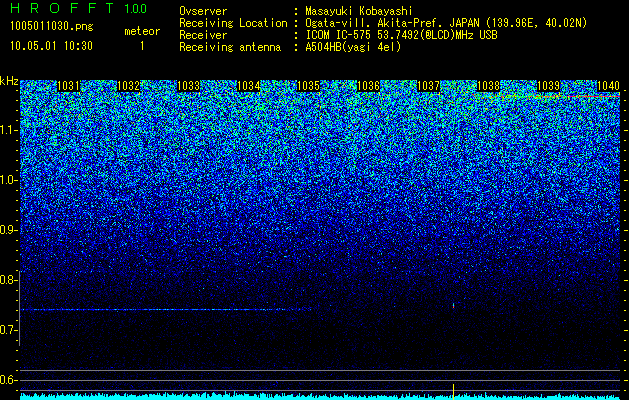Click the 1039 time marker
Viewport: 629px width, 400px height.
coord(549,86)
